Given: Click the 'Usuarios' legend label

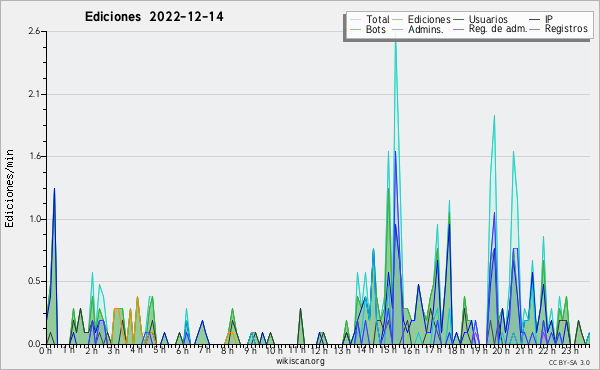Looking at the screenshot, I should (x=488, y=19).
